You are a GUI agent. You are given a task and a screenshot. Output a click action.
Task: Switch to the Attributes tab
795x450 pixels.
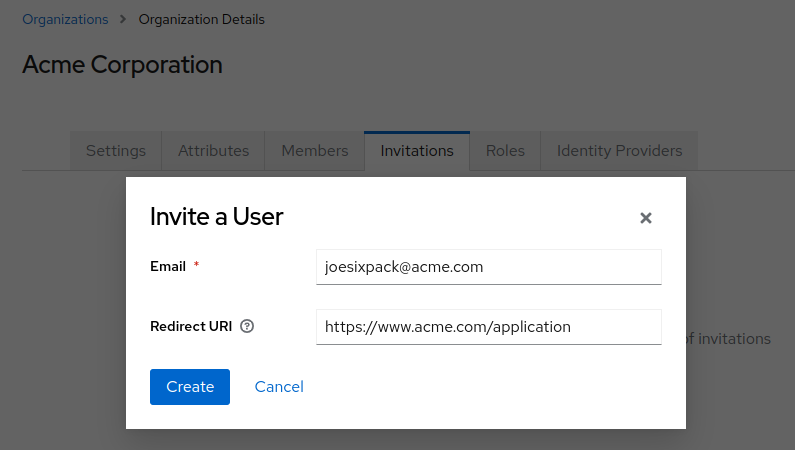(213, 151)
